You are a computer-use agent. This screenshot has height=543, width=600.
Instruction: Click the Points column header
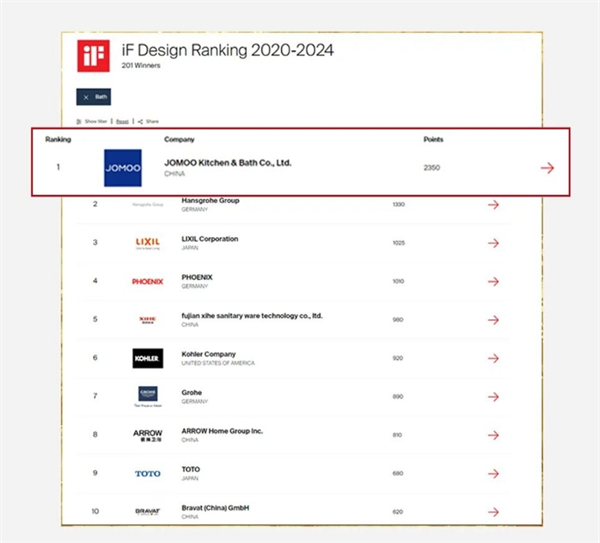click(433, 139)
